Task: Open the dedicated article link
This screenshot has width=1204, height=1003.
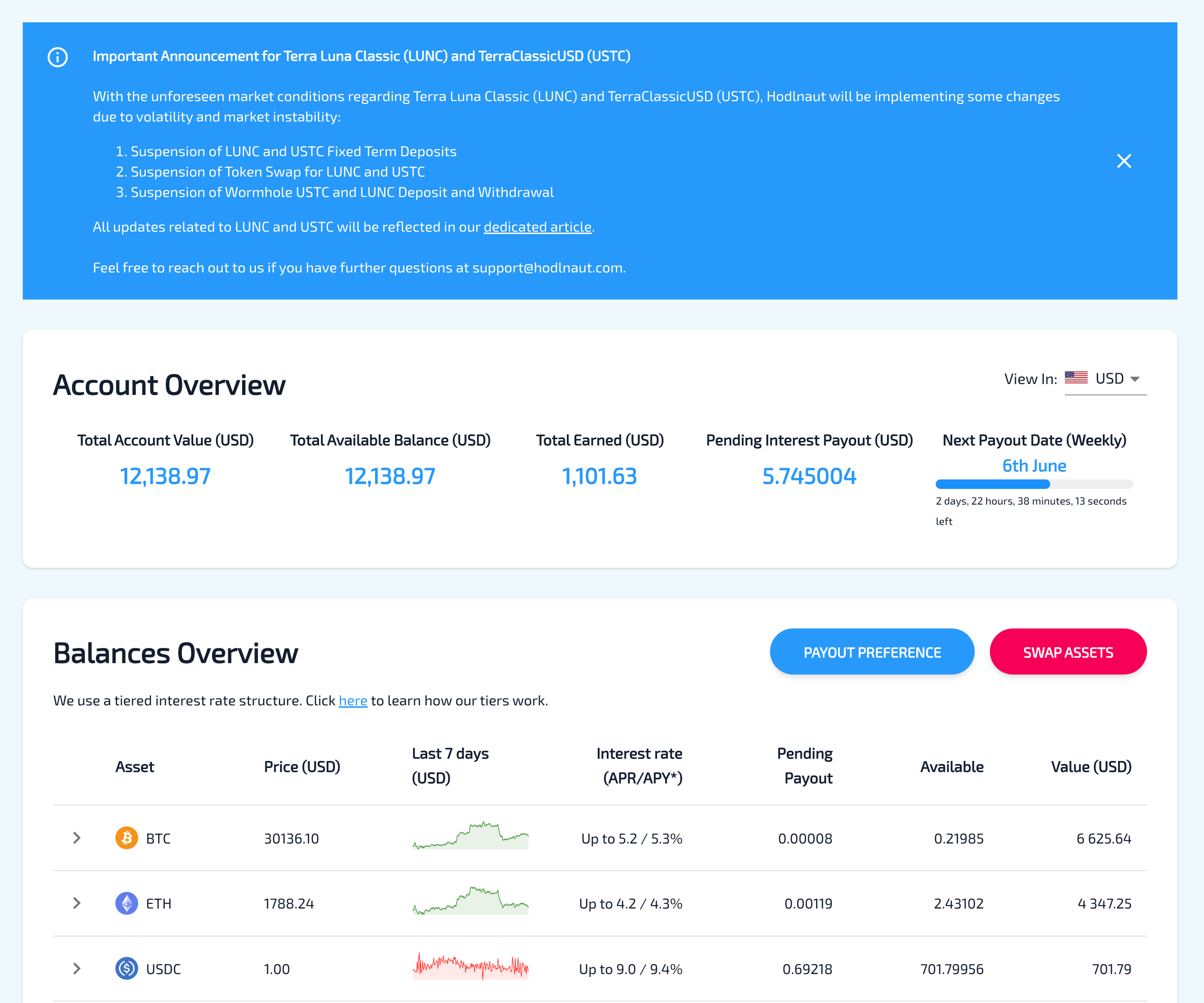Action: 537,227
